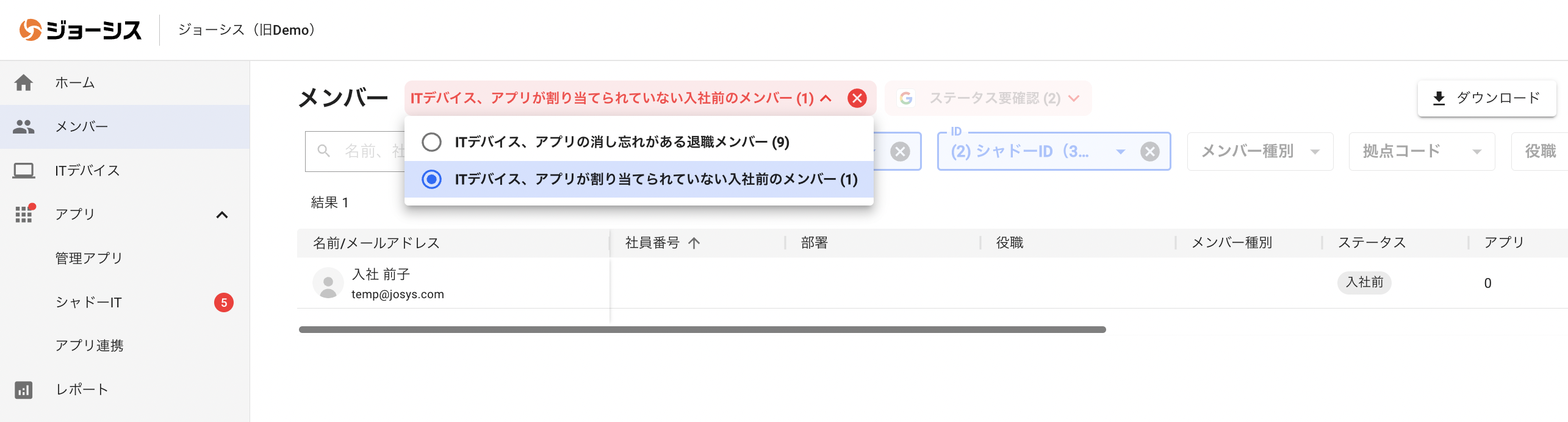
Task: Click the avatar of 入社 前子
Action: point(328,283)
